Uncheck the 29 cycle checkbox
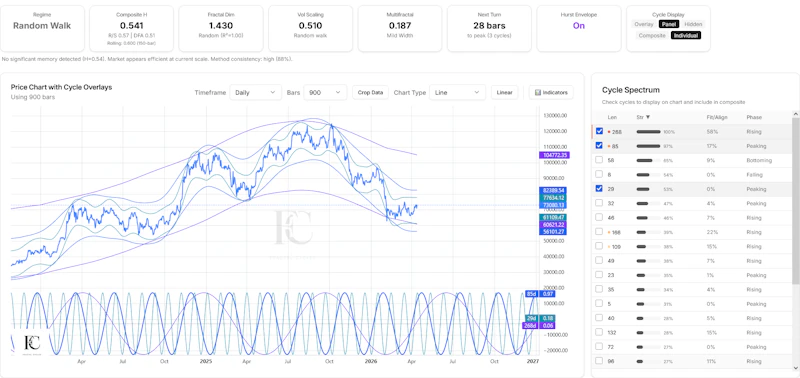 [x=599, y=188]
